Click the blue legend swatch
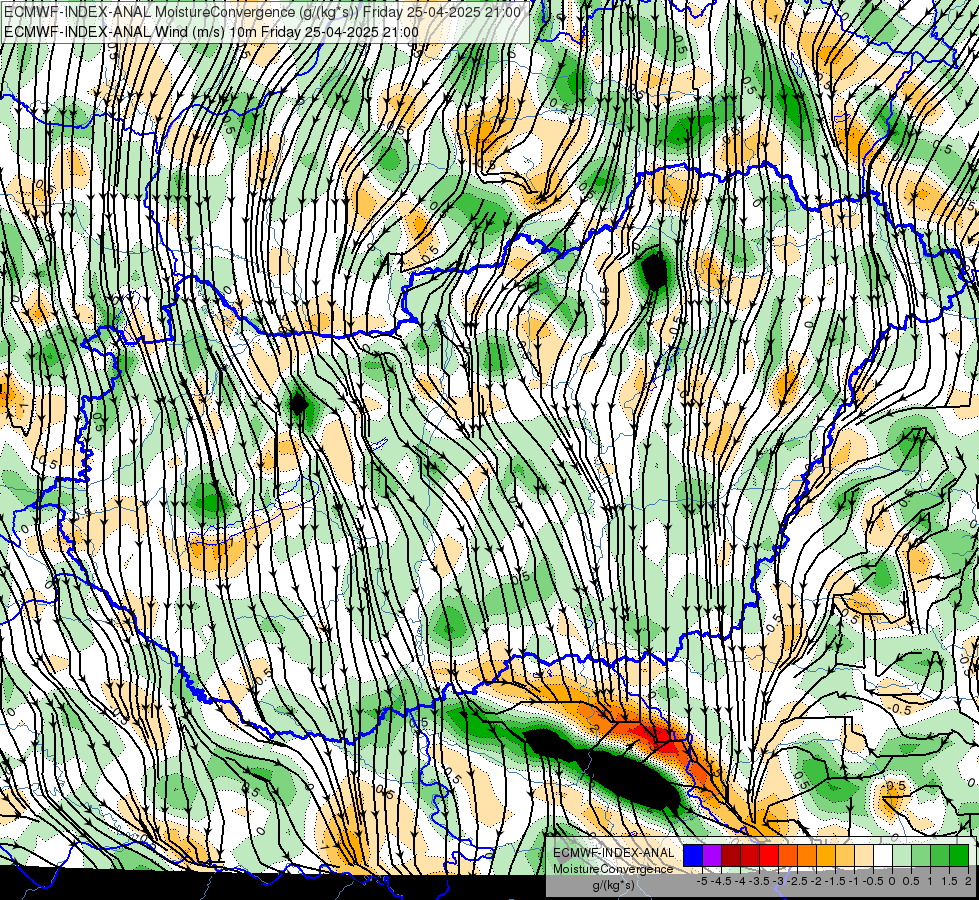This screenshot has height=900, width=979. 693,856
